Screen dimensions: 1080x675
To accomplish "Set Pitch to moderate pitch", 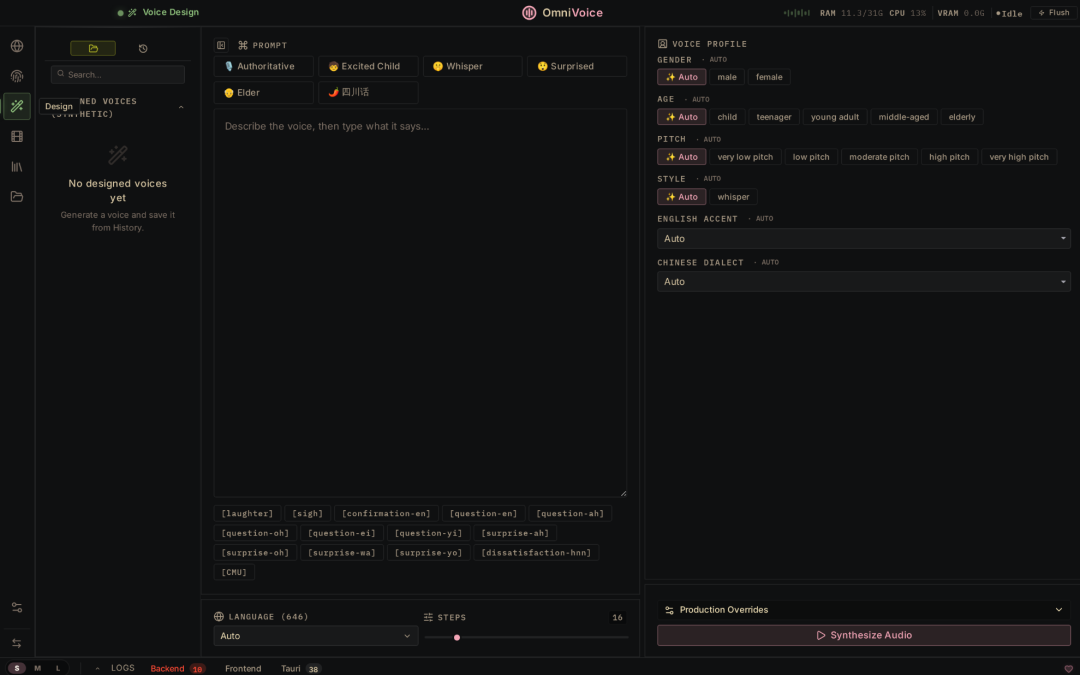I will click(x=879, y=157).
